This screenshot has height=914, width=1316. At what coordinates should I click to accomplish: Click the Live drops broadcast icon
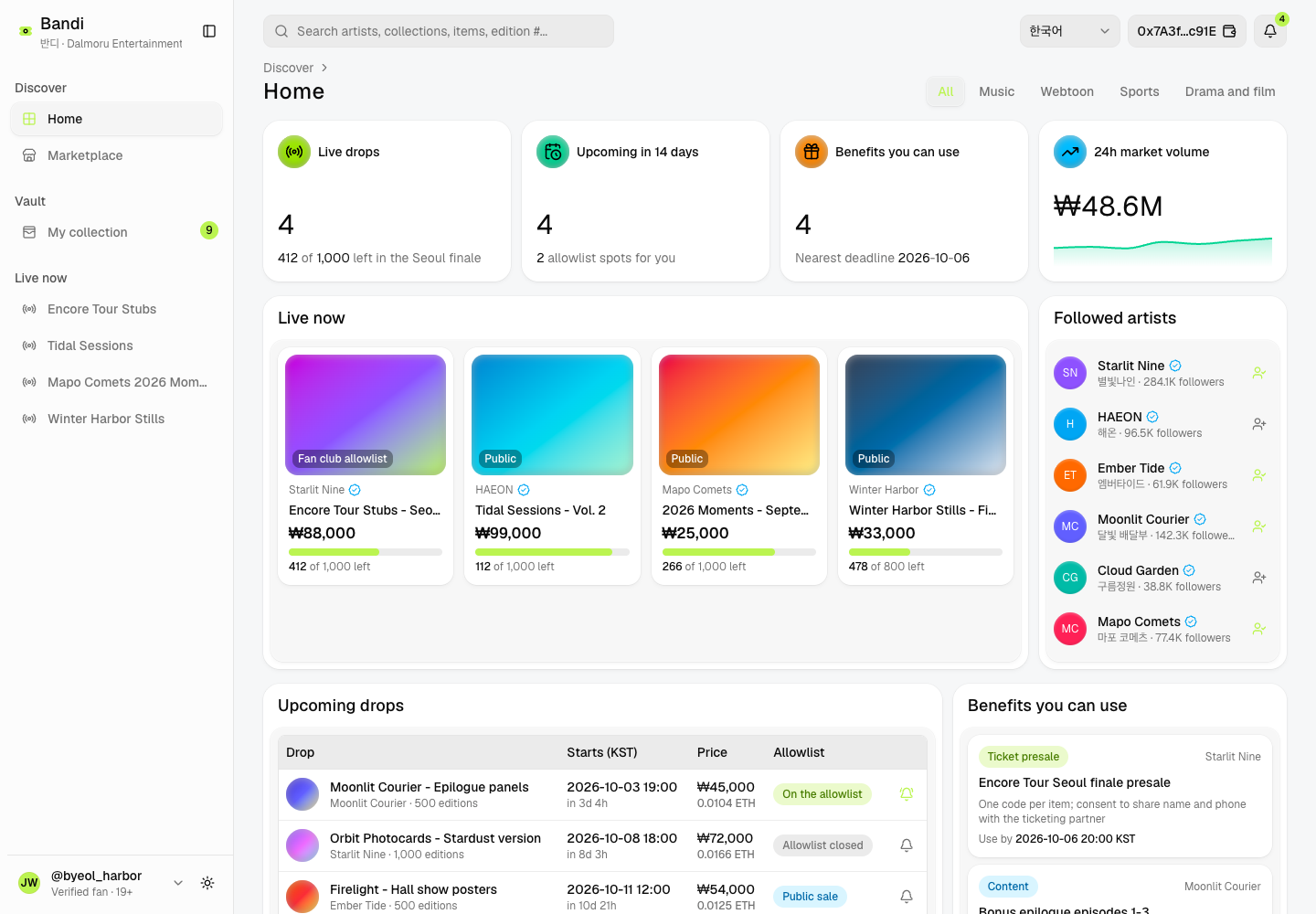(x=294, y=152)
